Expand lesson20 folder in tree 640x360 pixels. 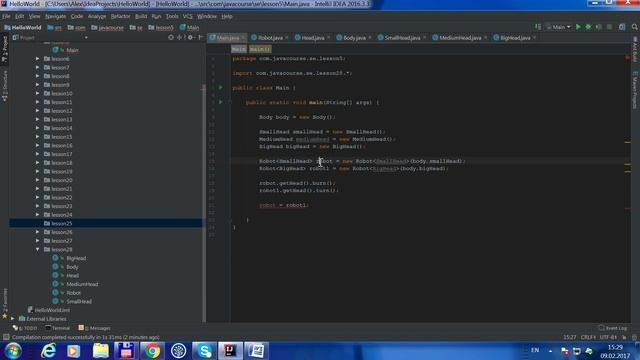(x=38, y=180)
